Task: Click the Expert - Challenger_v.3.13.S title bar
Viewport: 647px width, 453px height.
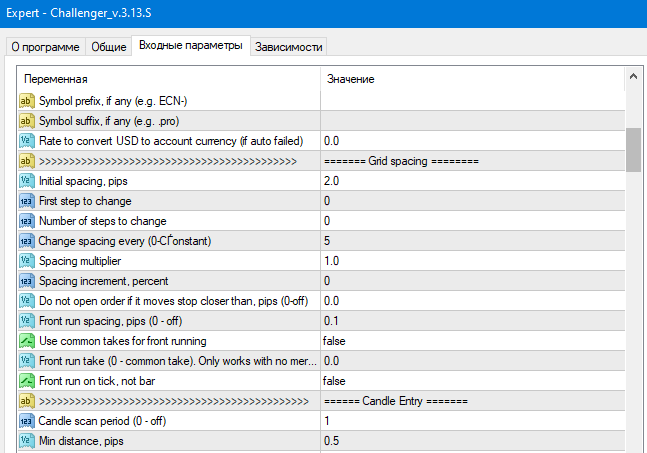Action: [x=324, y=13]
